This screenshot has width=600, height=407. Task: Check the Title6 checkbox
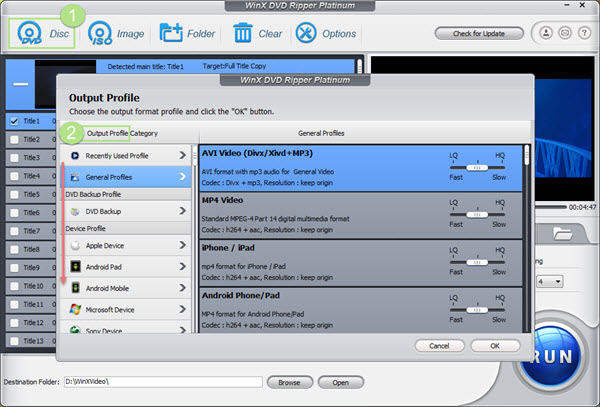[14, 213]
